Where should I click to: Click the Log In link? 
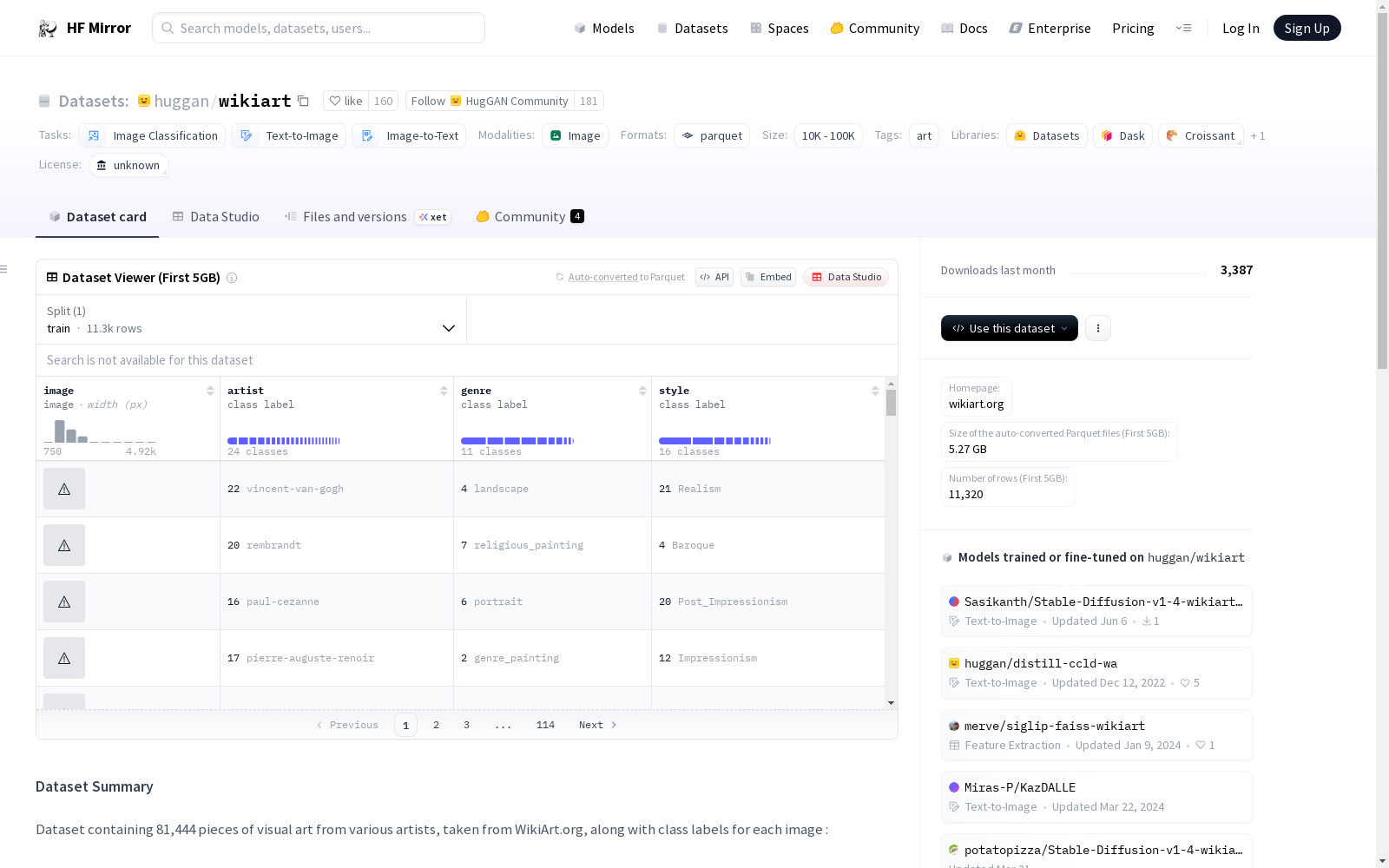(x=1241, y=29)
